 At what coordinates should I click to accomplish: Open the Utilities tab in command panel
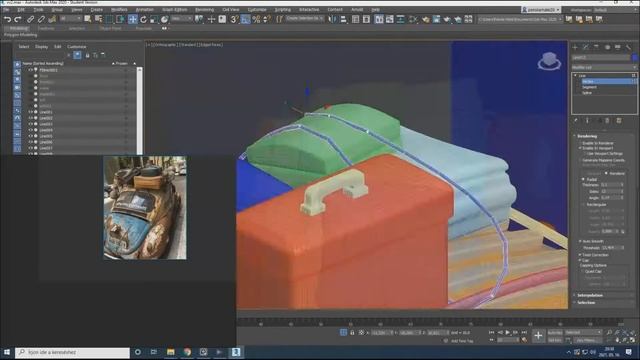629,47
